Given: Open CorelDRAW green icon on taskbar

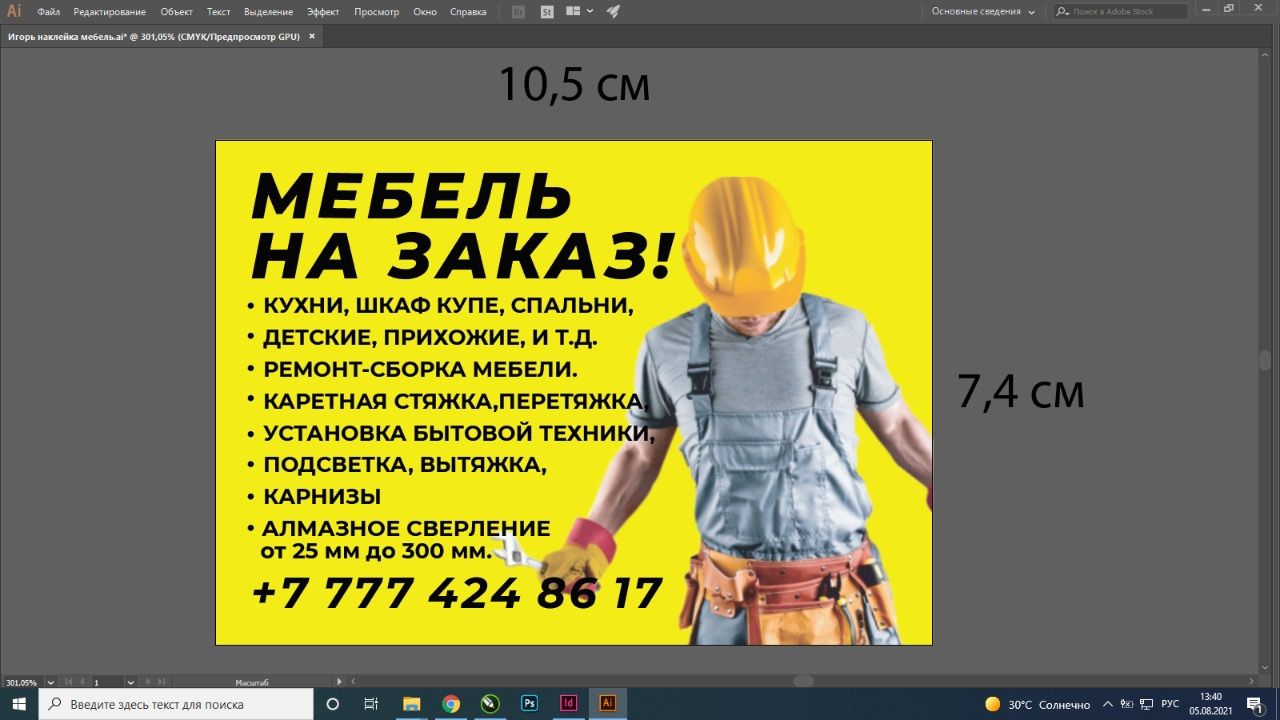Looking at the screenshot, I should pyautogui.click(x=490, y=704).
